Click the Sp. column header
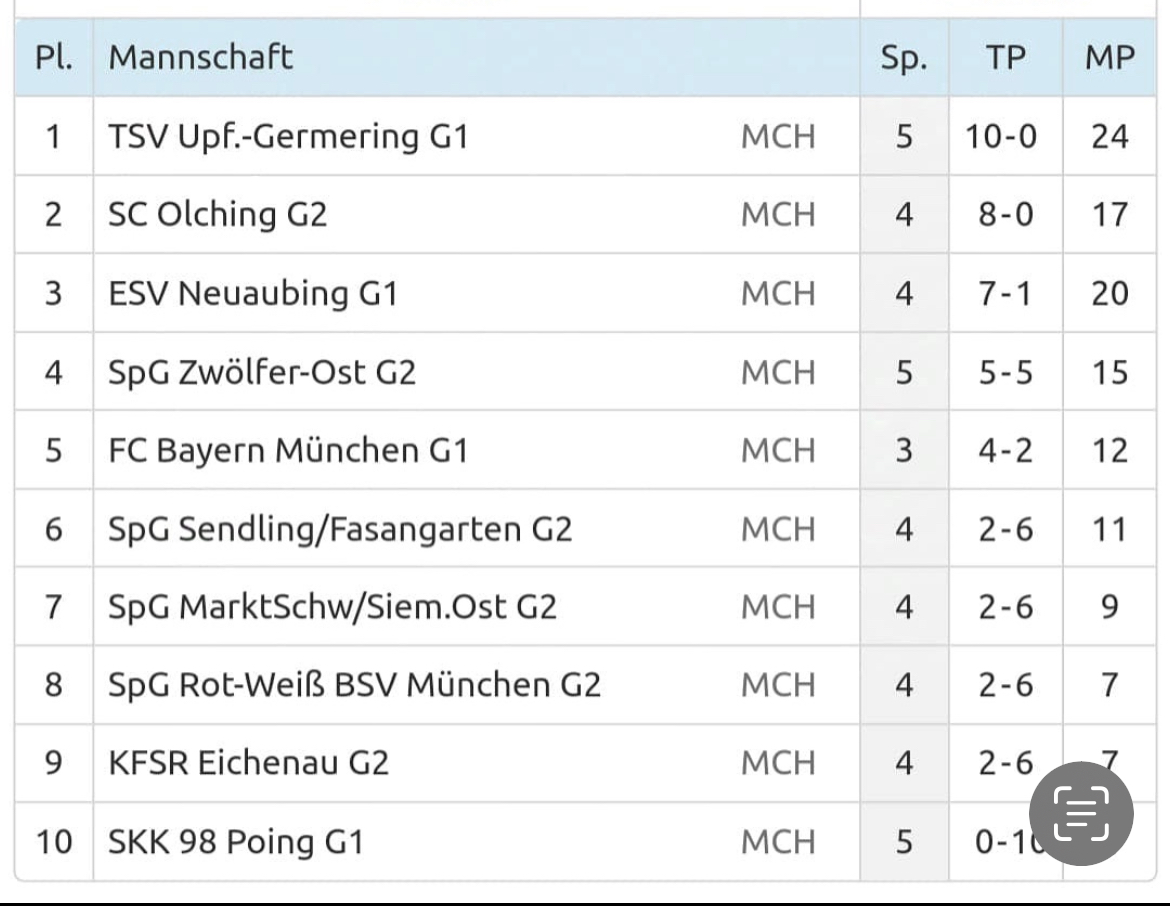 (x=904, y=57)
